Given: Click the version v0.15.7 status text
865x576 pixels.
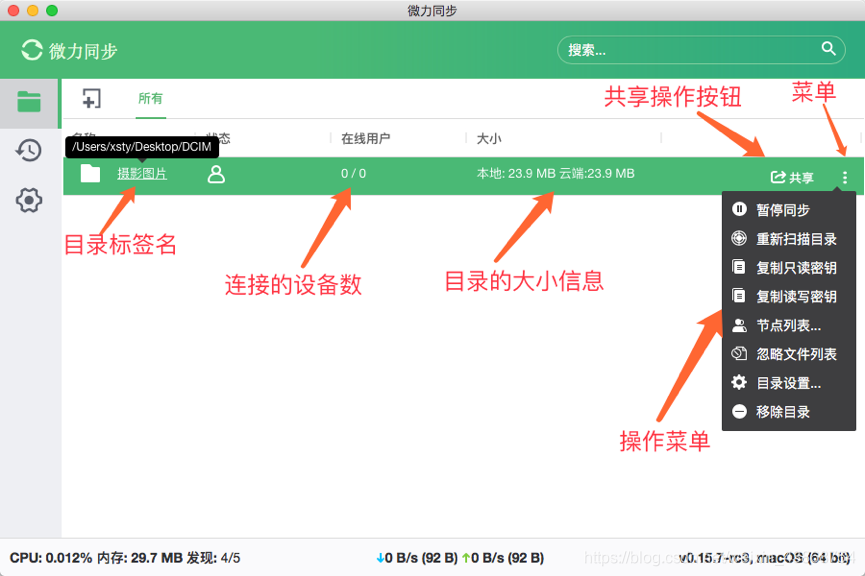Looking at the screenshot, I should pos(764,558).
